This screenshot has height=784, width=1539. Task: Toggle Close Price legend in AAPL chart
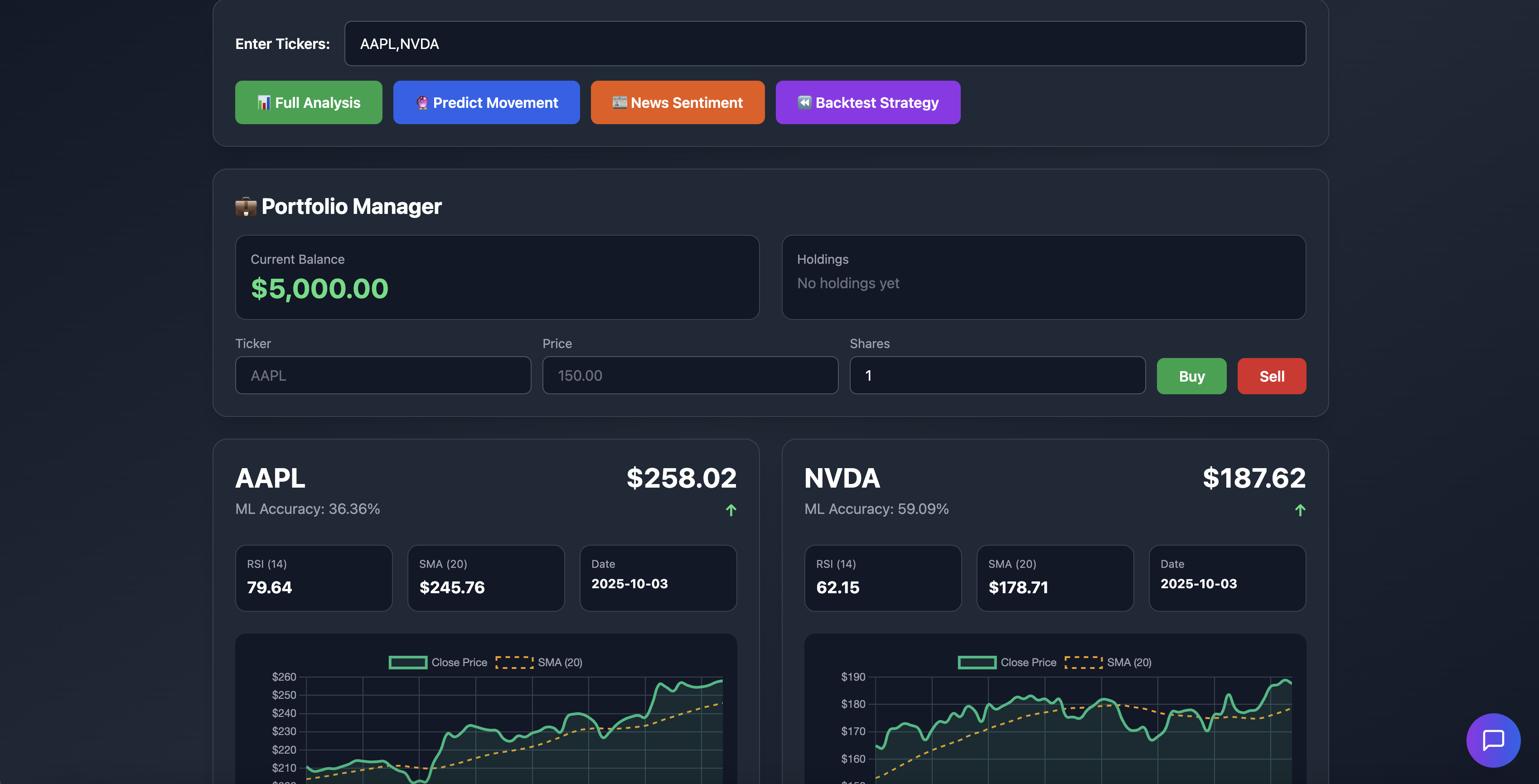(439, 662)
